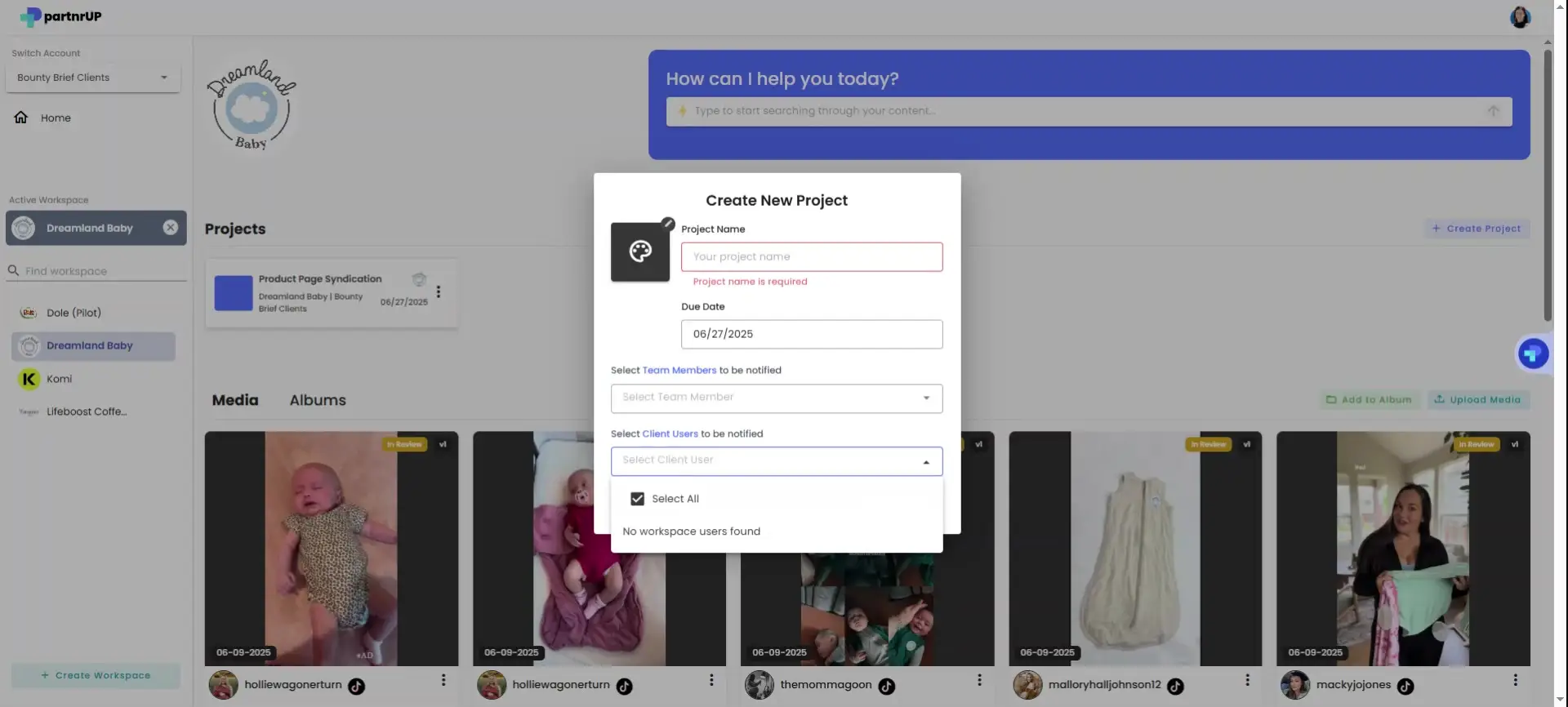Click themommagoon creator avatar

759,685
